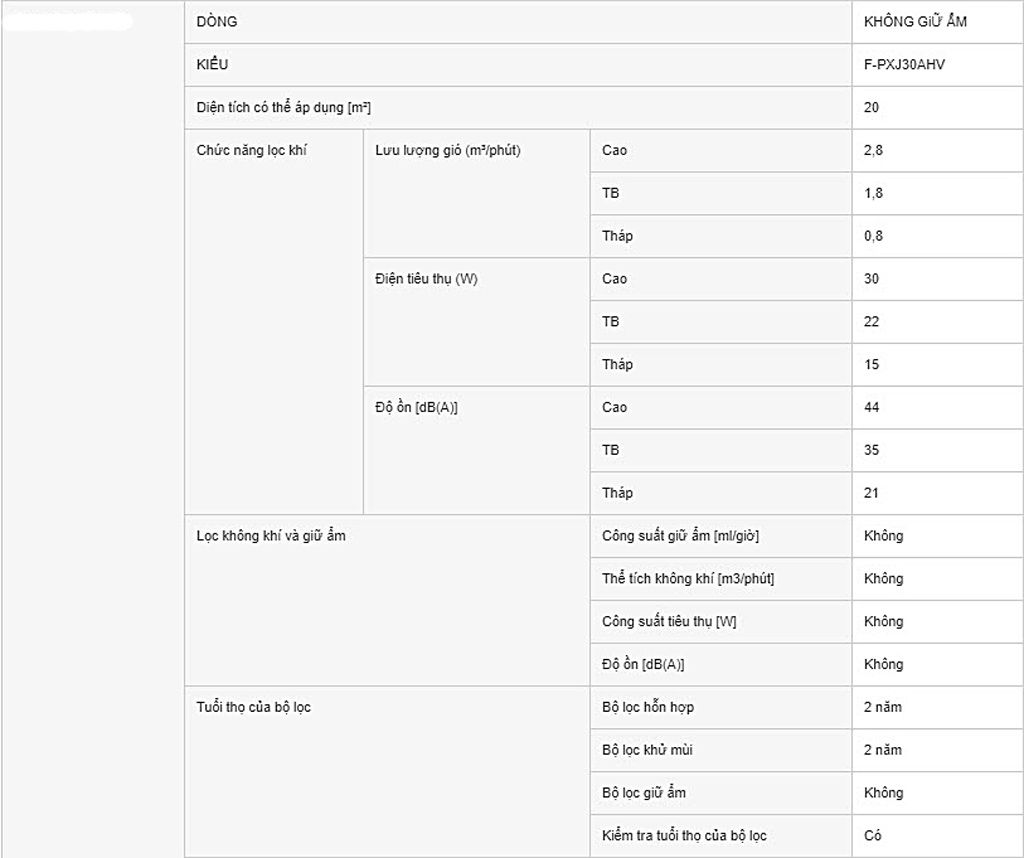
Task: Click the KHÔNG GIỮ ẨM column header
Action: click(x=937, y=22)
